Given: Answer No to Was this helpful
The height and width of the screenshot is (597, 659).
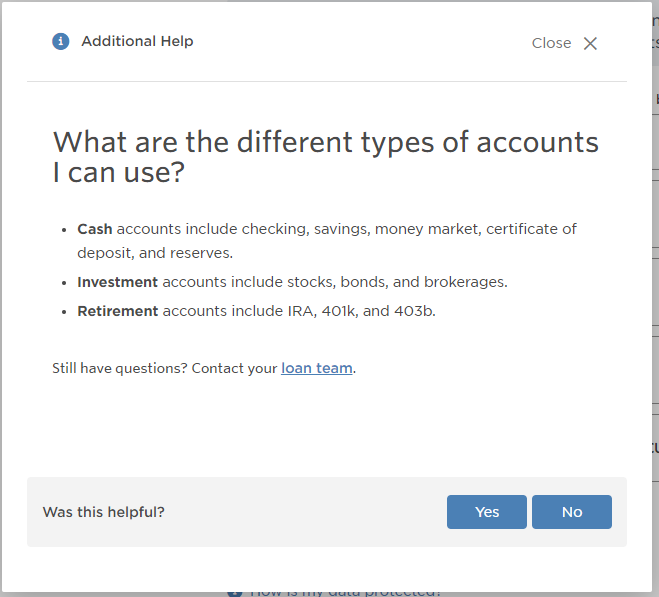Looking at the screenshot, I should 572,512.
